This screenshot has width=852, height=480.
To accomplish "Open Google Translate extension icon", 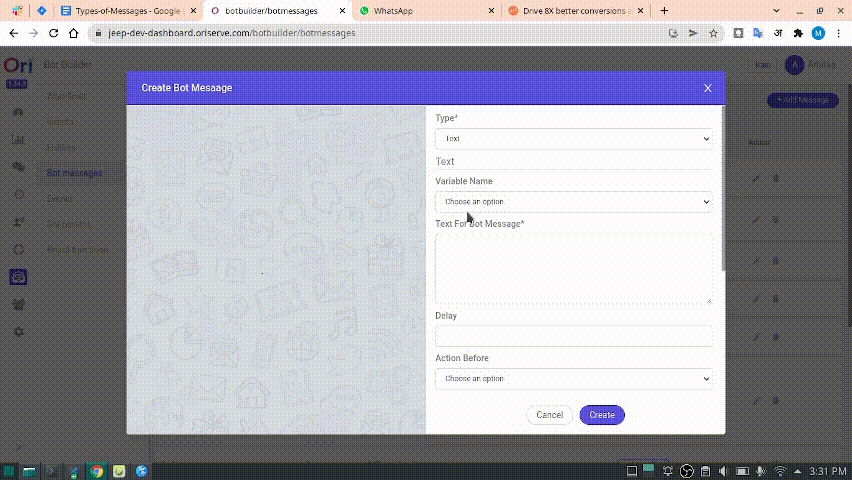I will click(758, 33).
